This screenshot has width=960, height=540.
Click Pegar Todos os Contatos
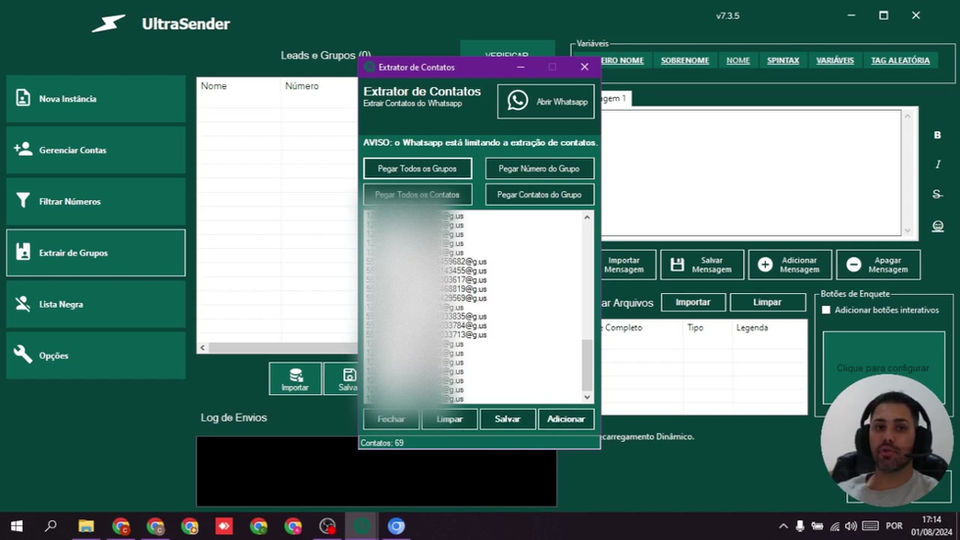[418, 195]
